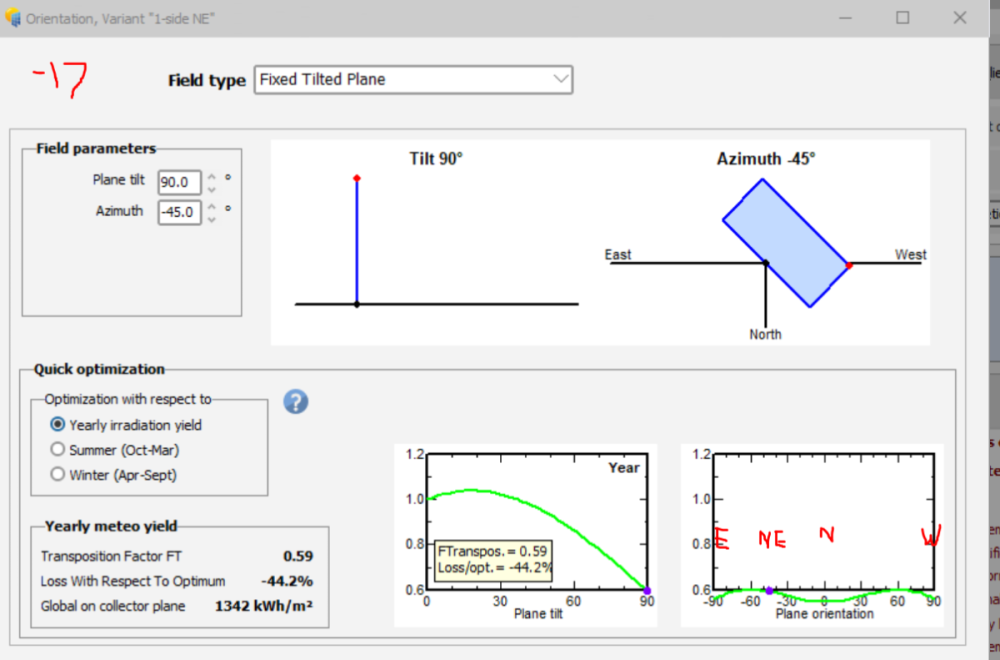Click the Azimuth value field

(x=179, y=212)
